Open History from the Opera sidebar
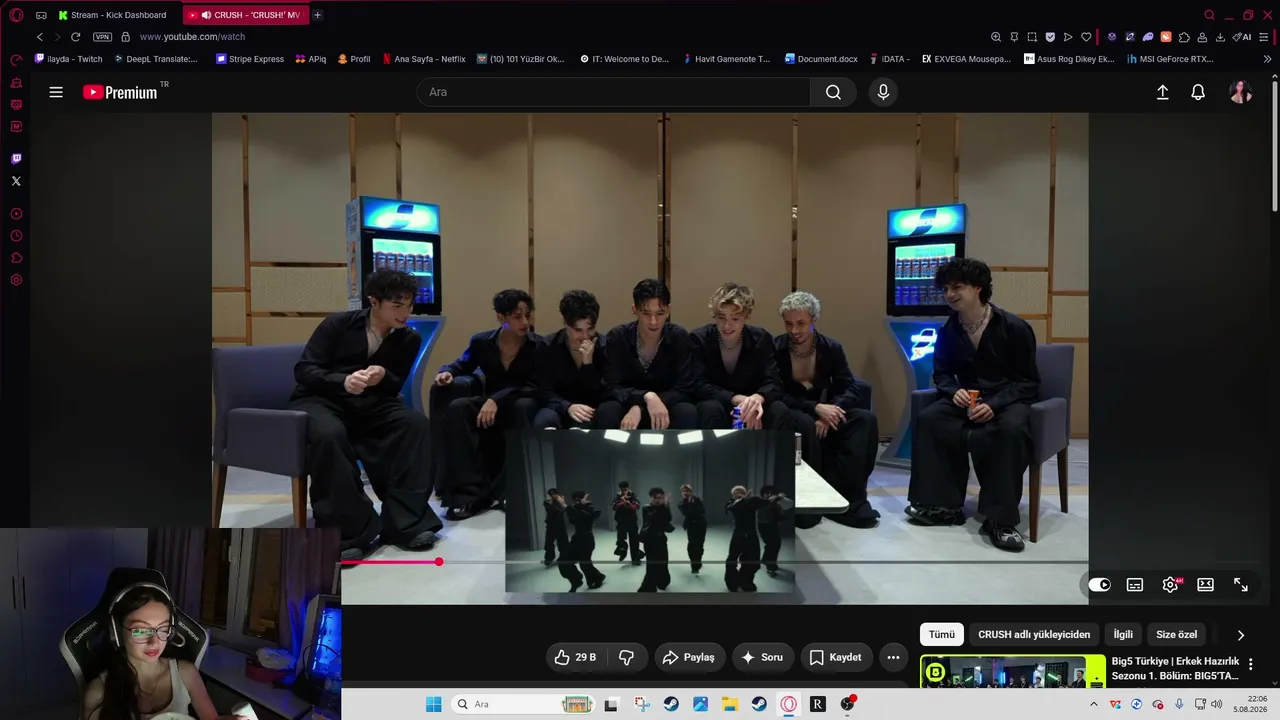Viewport: 1280px width, 720px height. pyautogui.click(x=16, y=236)
